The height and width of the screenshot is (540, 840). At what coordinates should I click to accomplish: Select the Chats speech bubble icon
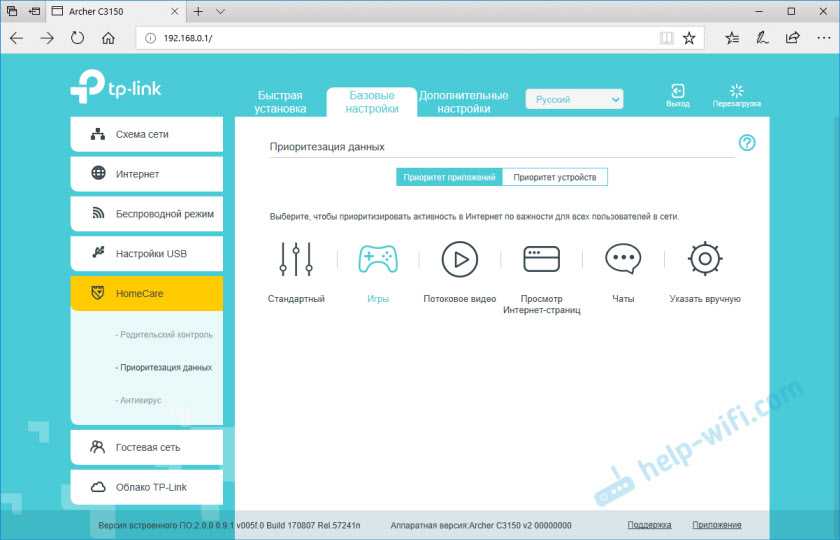623,259
